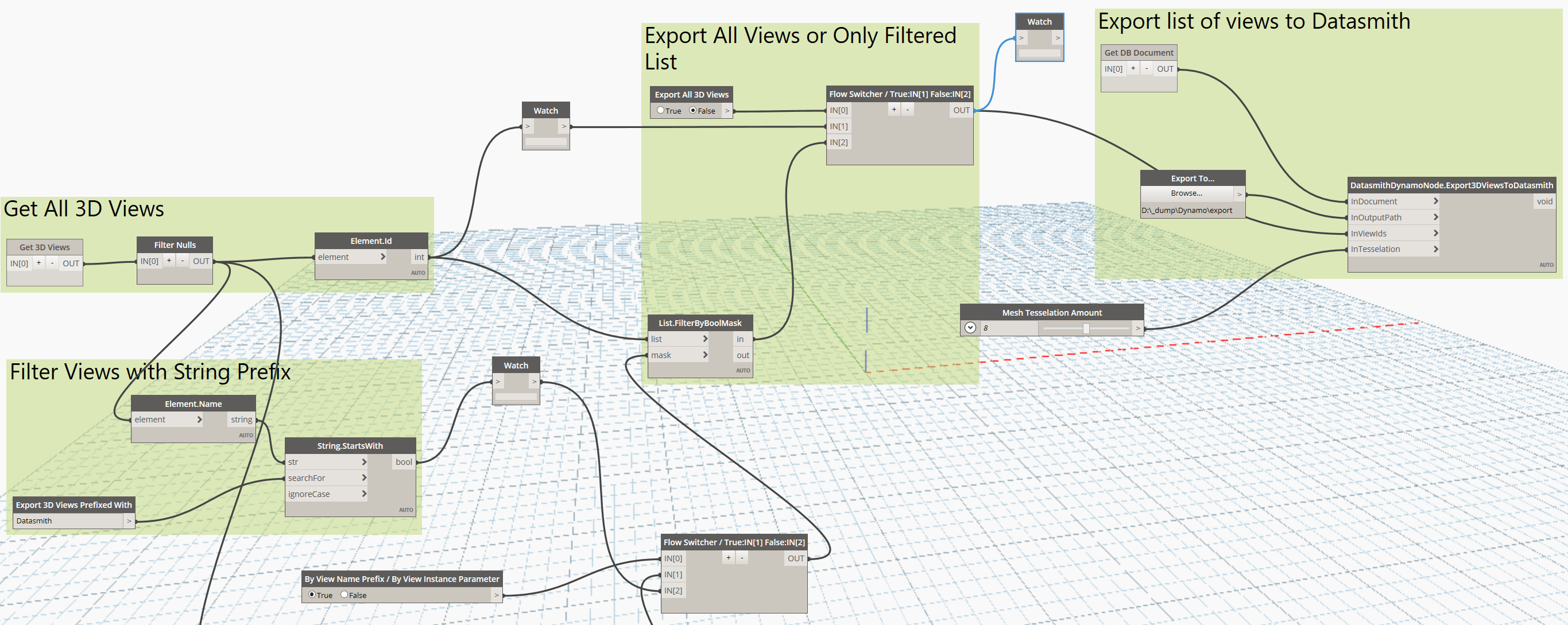
Task: Collapse the Mesh Tesselation Amount slider via its chevron
Action: 971,327
